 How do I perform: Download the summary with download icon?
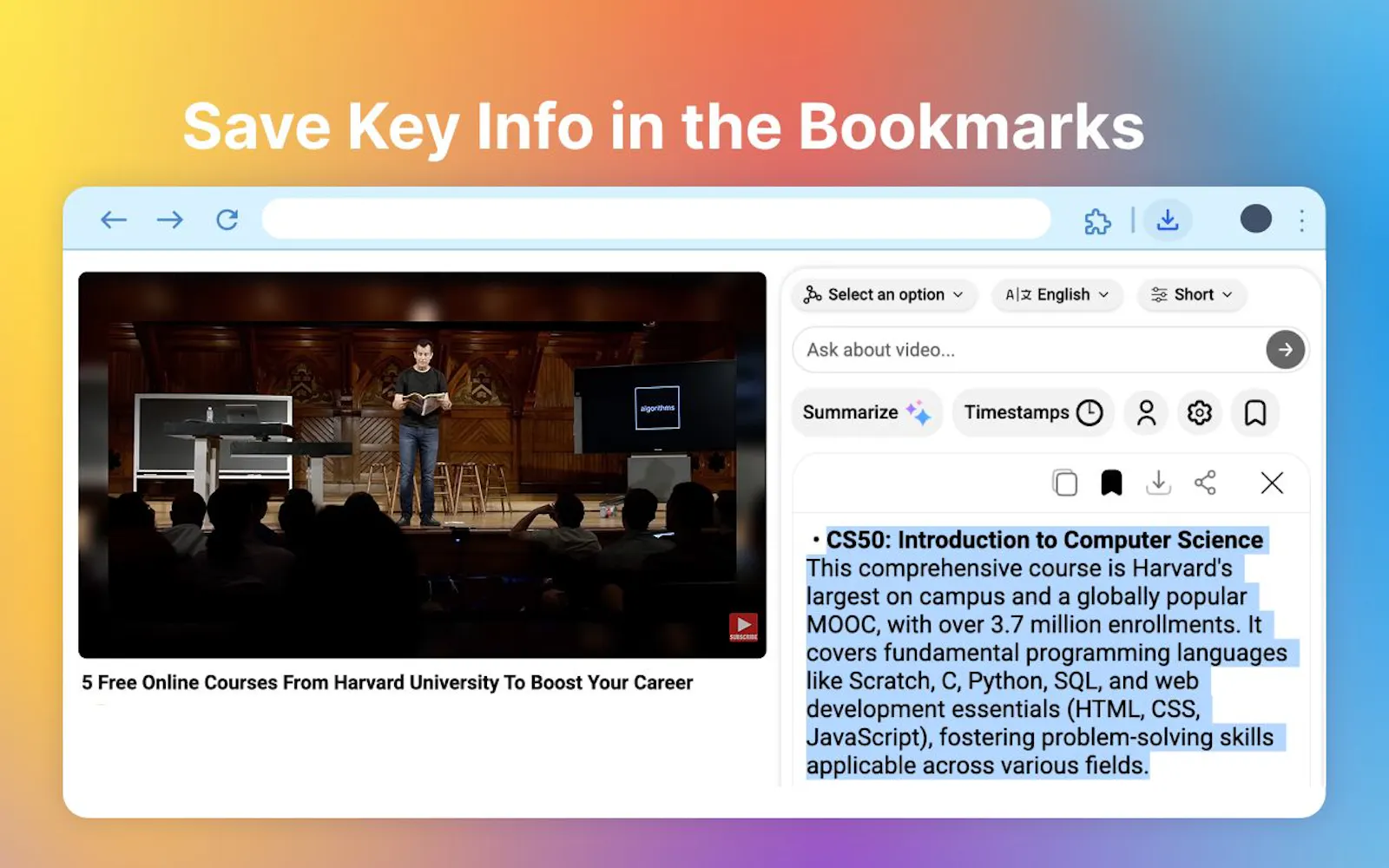point(1158,483)
